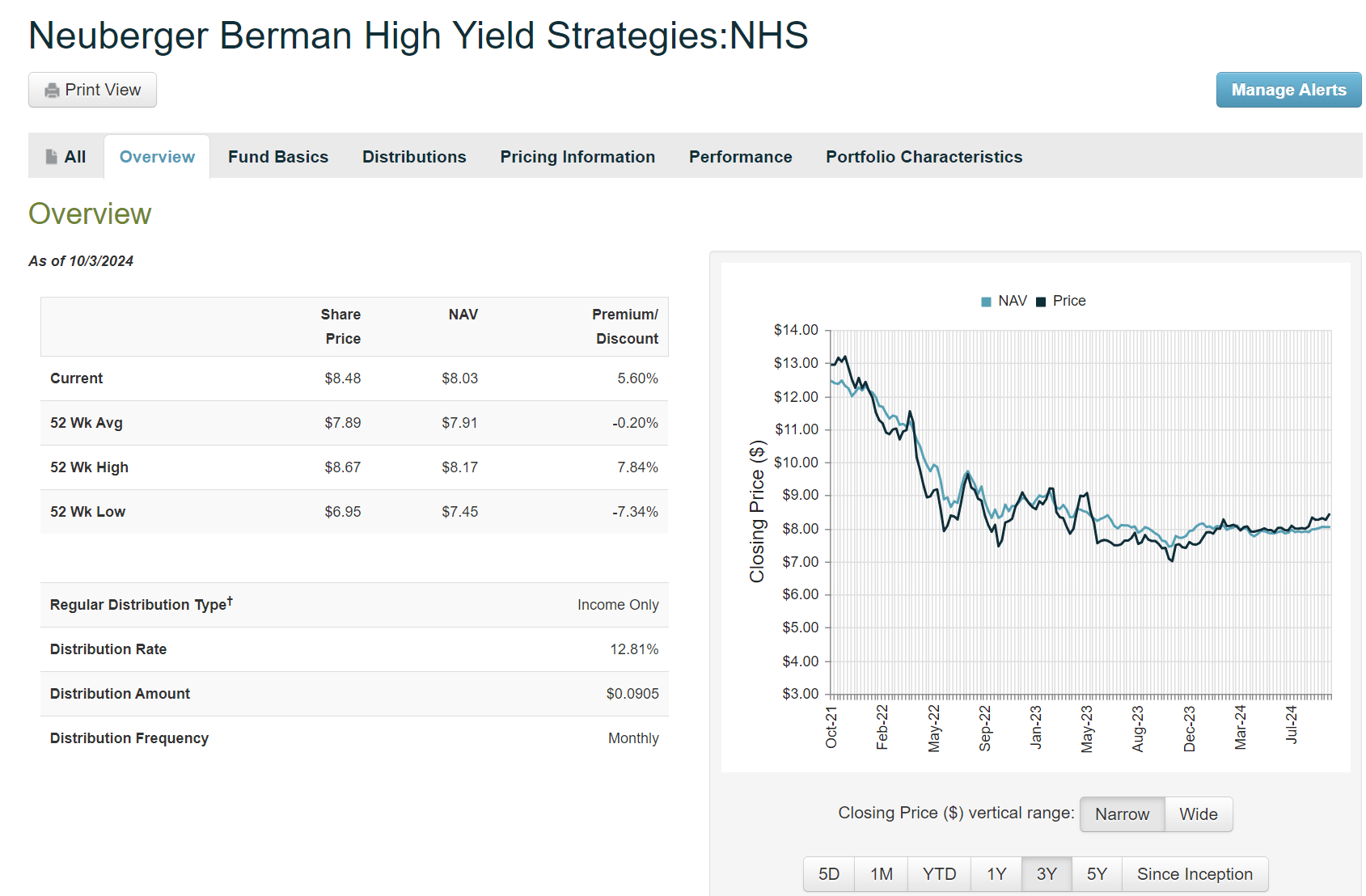Switch chart period to 5D
Viewport: 1366px width, 896px height.
coord(829,874)
